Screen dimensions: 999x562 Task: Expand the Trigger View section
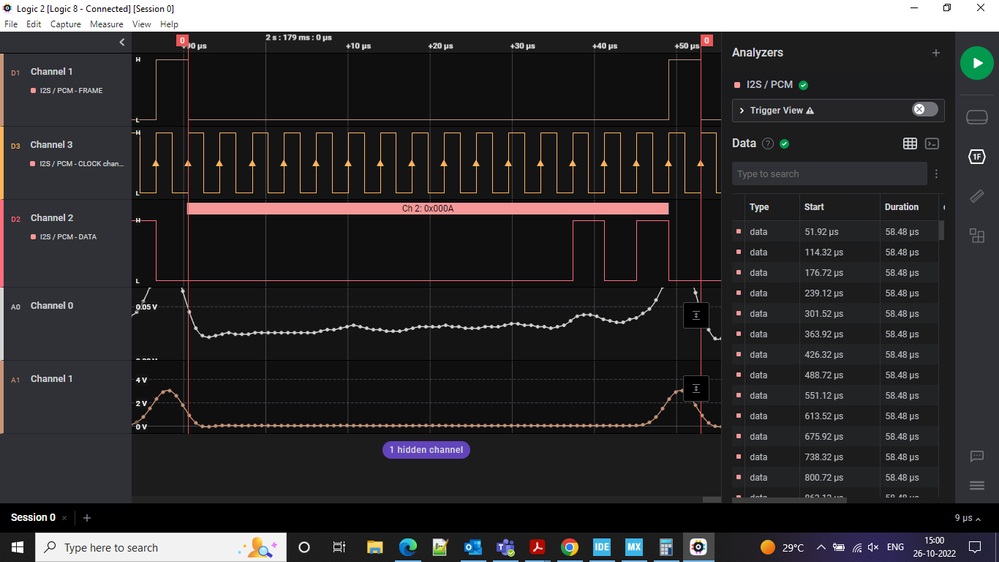(x=742, y=110)
